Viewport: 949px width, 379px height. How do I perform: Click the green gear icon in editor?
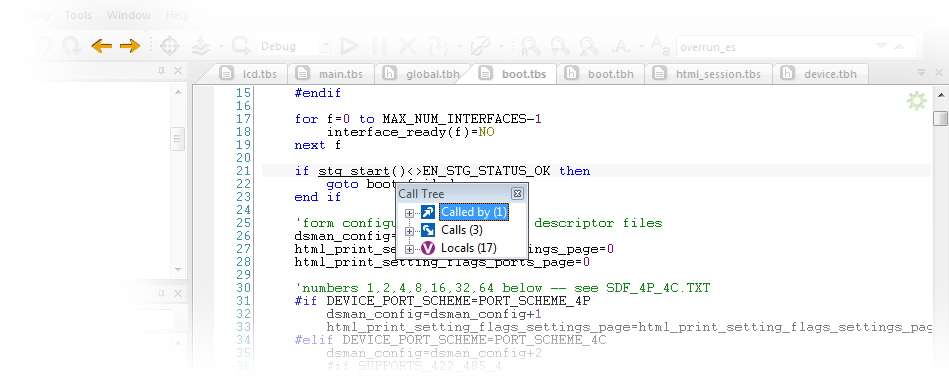(917, 101)
